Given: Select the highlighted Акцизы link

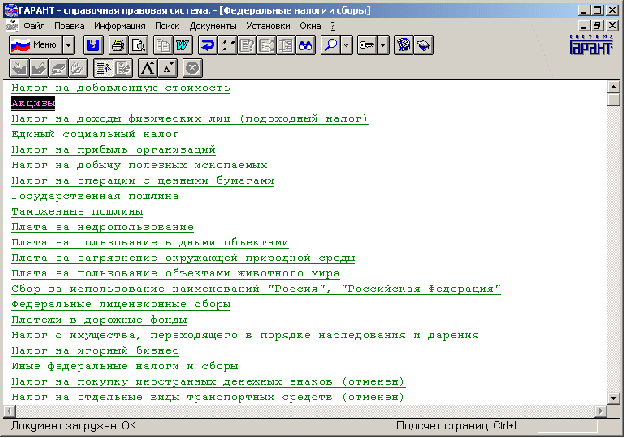Looking at the screenshot, I should pos(33,103).
